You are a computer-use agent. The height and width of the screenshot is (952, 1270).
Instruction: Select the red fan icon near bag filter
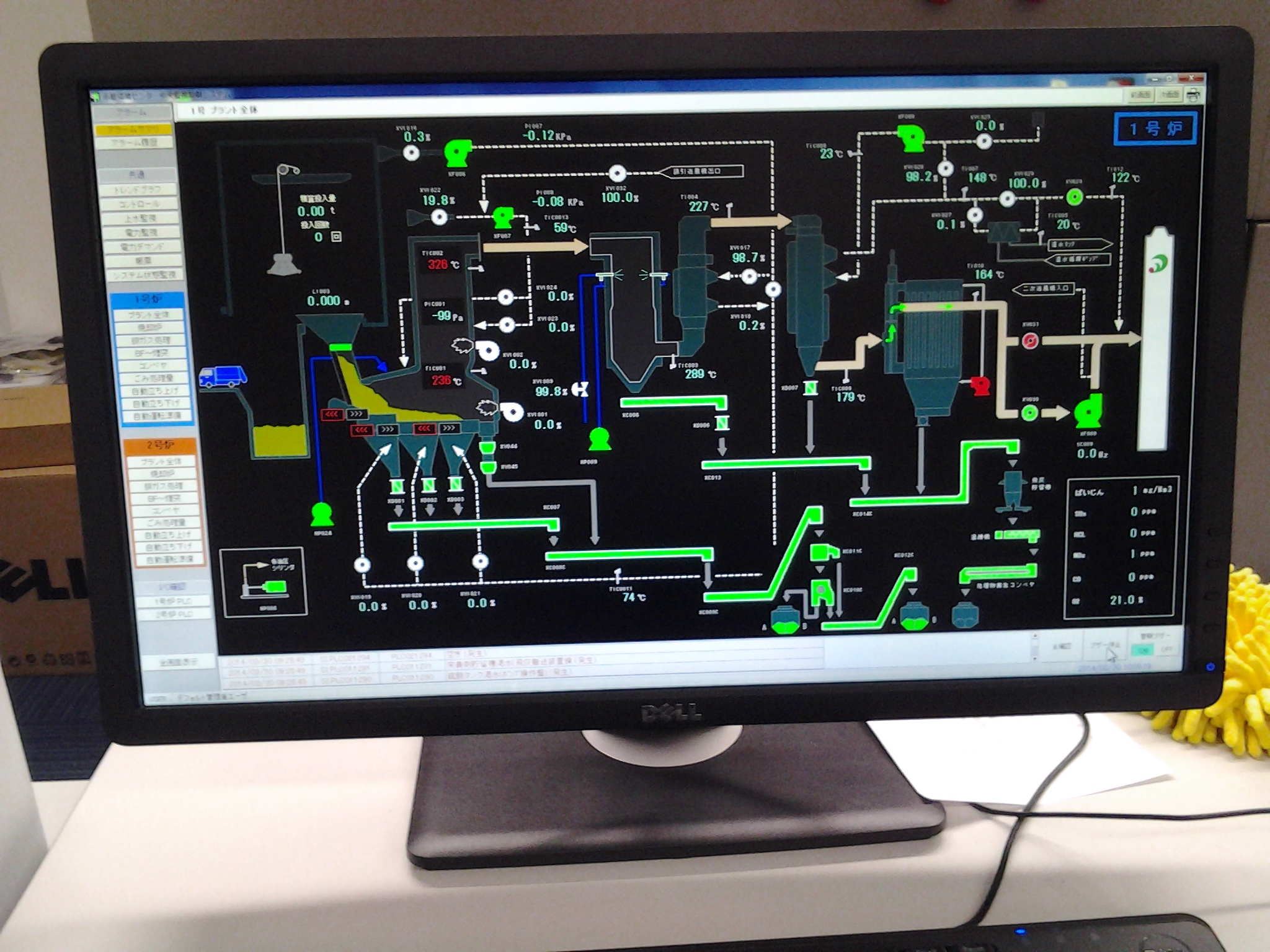[980, 386]
